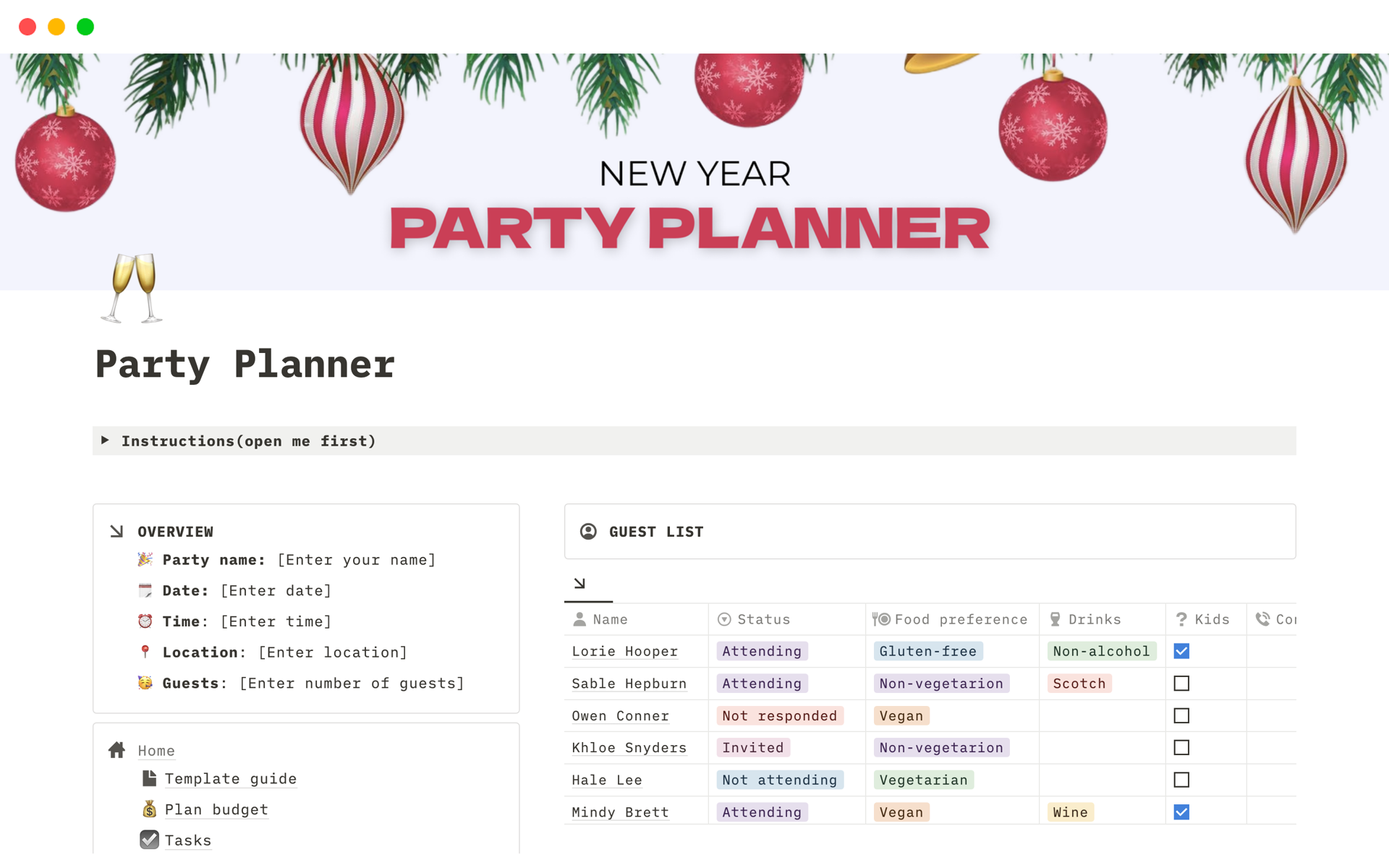Open the Status dropdown for Owen Conner
The image size is (1389, 868).
780,715
